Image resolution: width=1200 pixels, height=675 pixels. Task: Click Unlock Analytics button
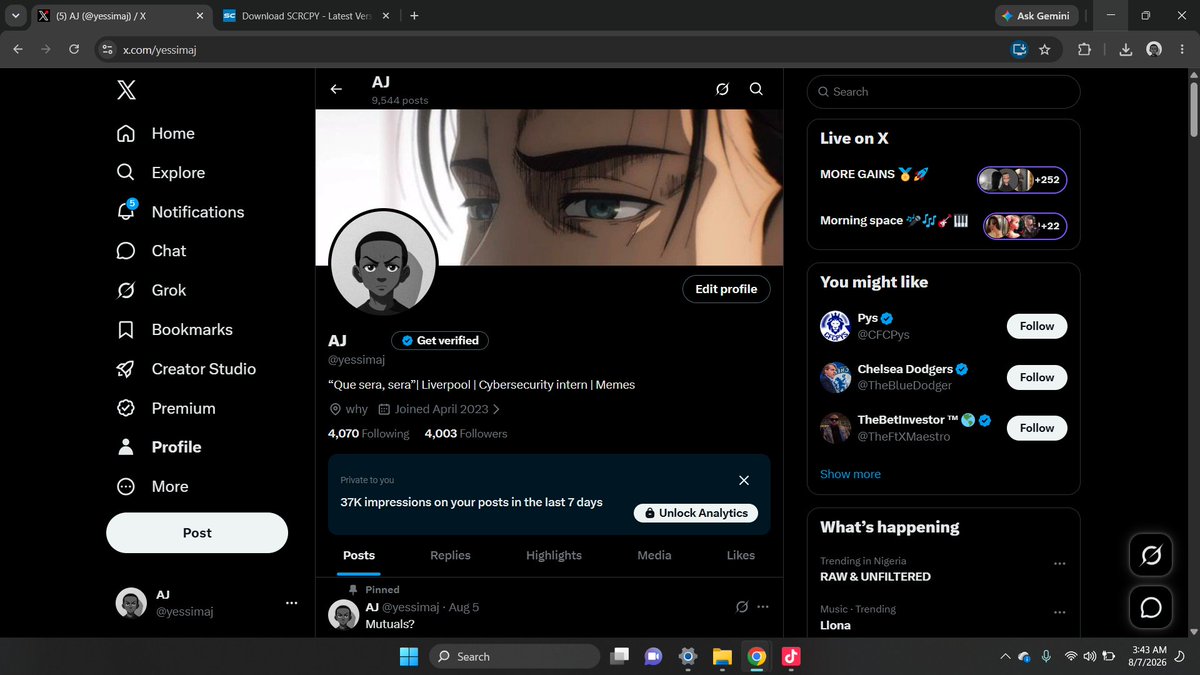tap(696, 513)
